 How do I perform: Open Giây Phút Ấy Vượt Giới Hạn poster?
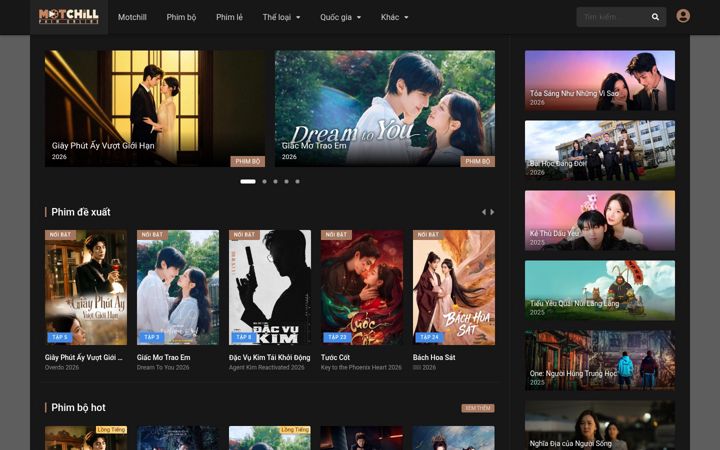86,287
